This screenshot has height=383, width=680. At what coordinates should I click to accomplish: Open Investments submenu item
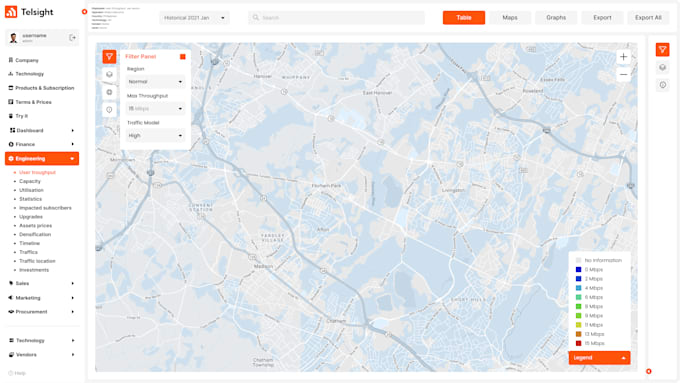pos(34,270)
